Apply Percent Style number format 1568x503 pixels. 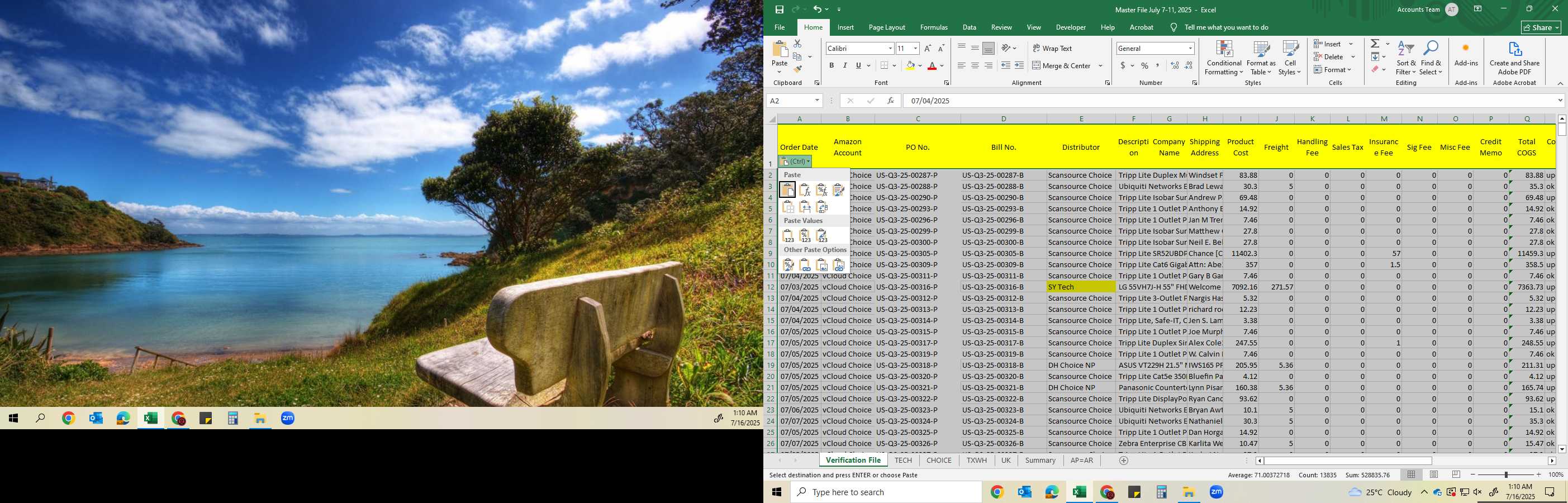pyautogui.click(x=1144, y=65)
